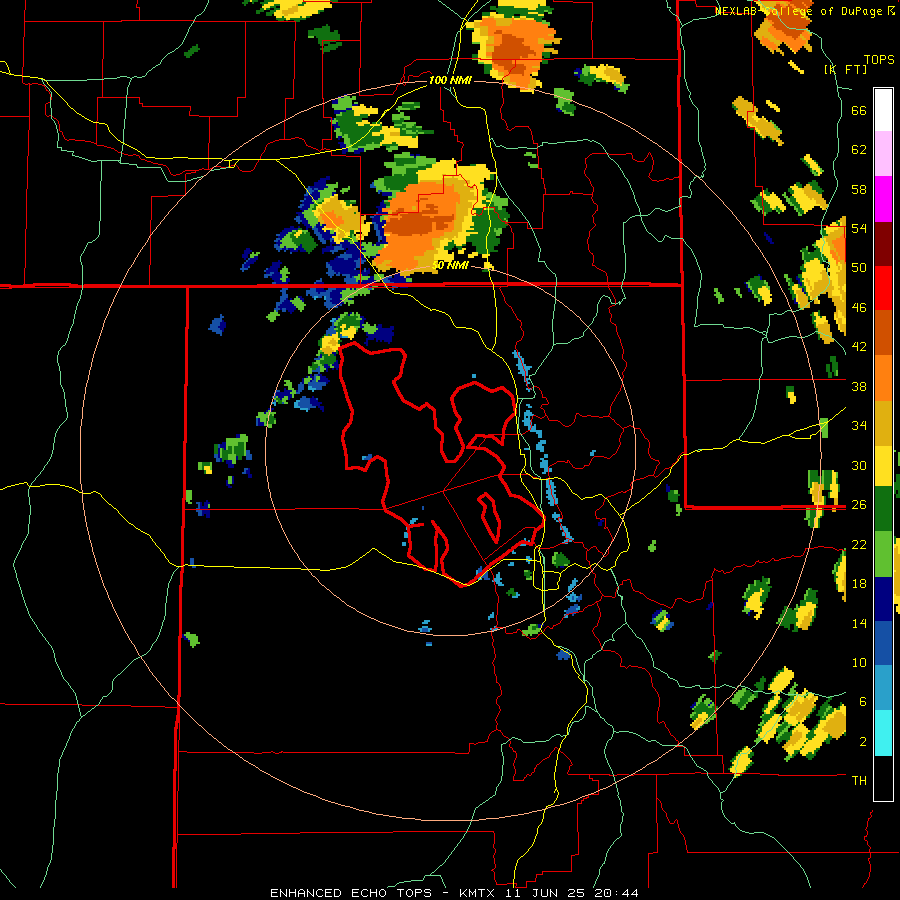The image size is (900, 900).
Task: Click the "TOPS" legend heading
Action: [879, 60]
